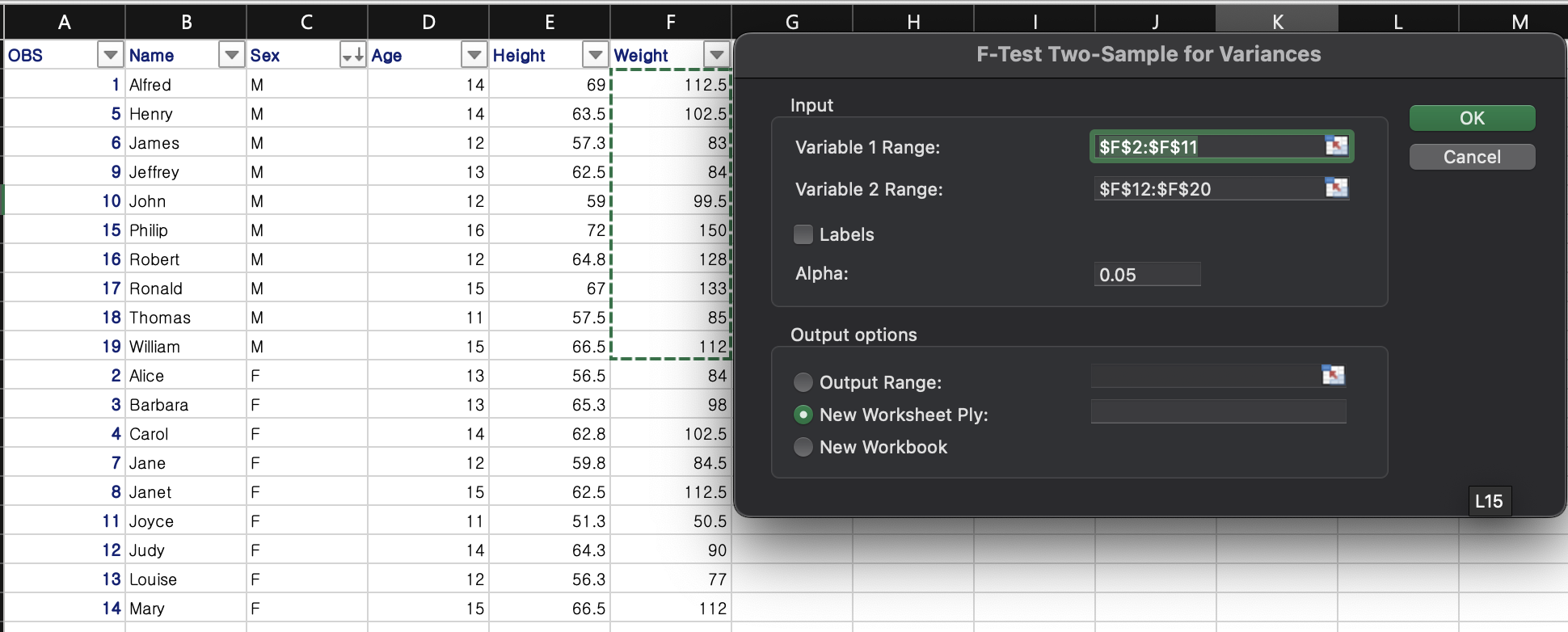Click the New Worksheet Ply name field
1568x632 pixels.
click(x=1218, y=411)
